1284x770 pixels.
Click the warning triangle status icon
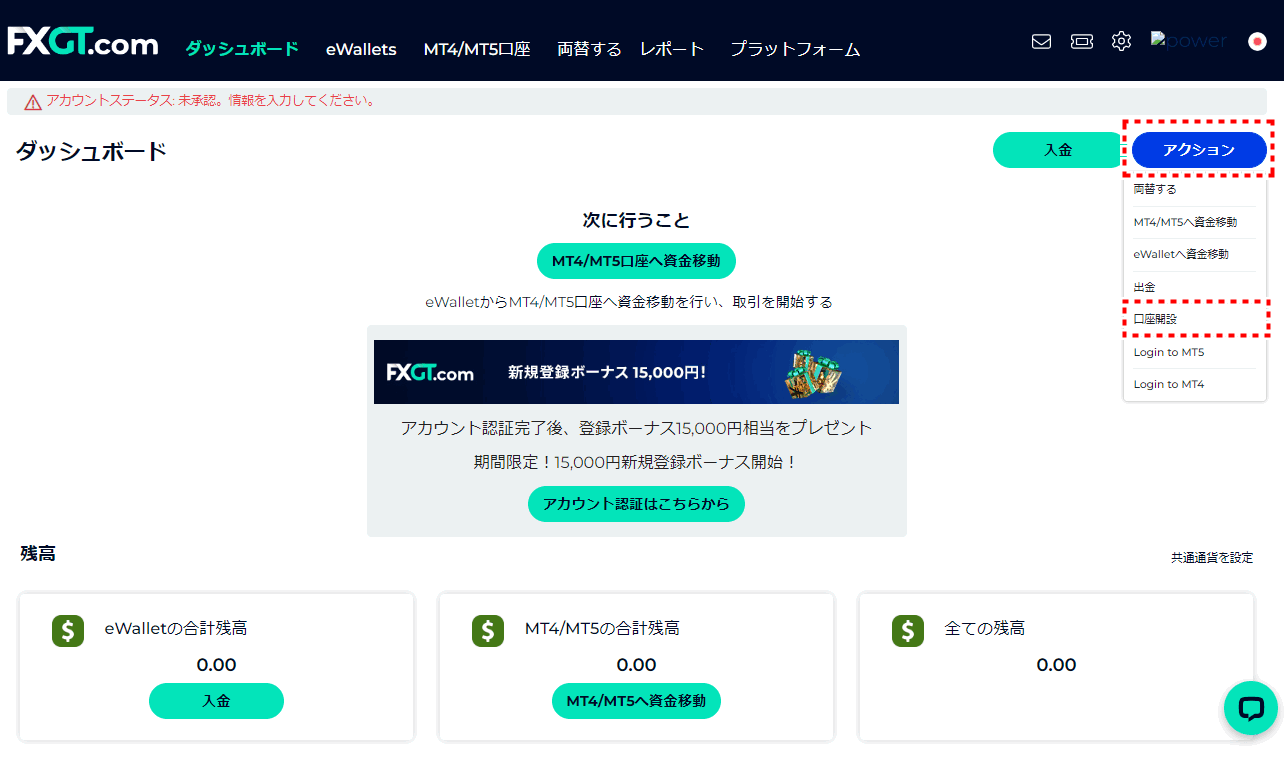pos(33,101)
